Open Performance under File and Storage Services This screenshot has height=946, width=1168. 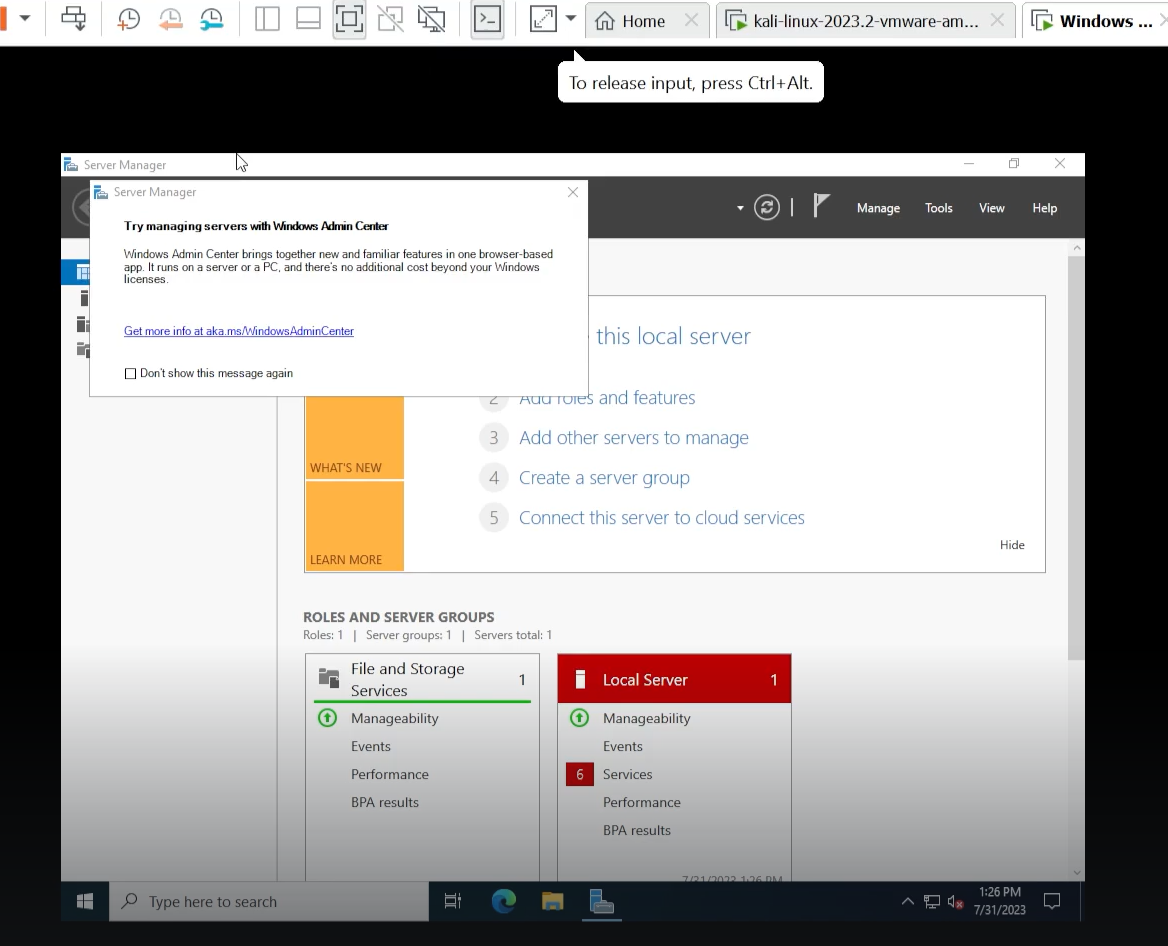pyautogui.click(x=390, y=775)
